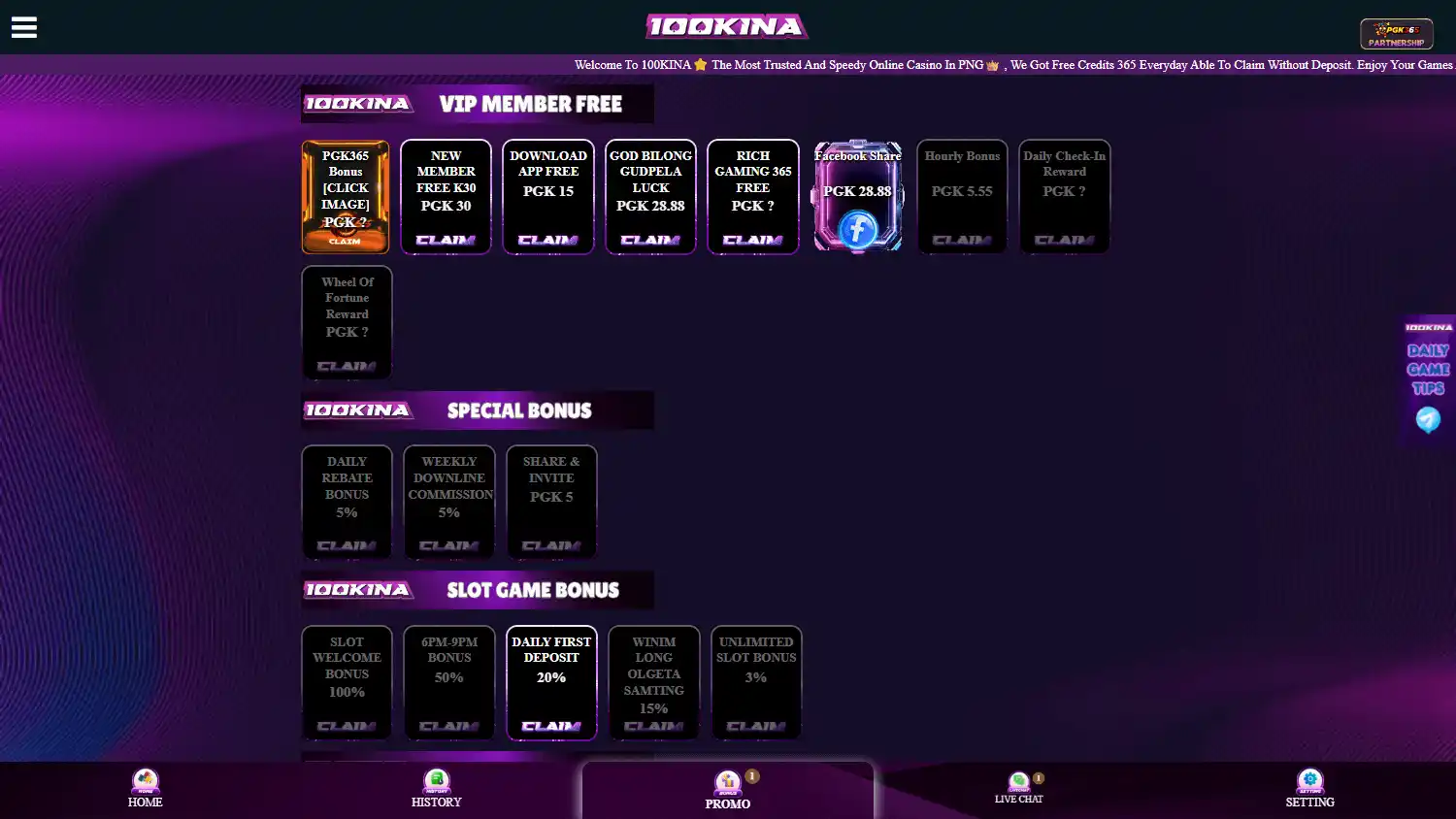Image resolution: width=1456 pixels, height=819 pixels.
Task: Open the hamburger menu
Action: coord(24,27)
